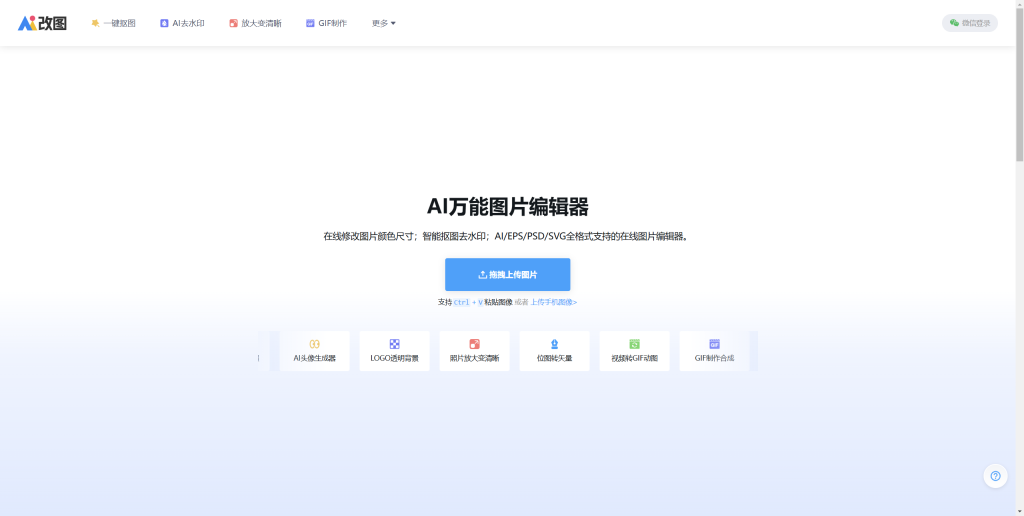1024x516 pixels.
Task: Open the LOGO透明背景 tool card
Action: (394, 351)
